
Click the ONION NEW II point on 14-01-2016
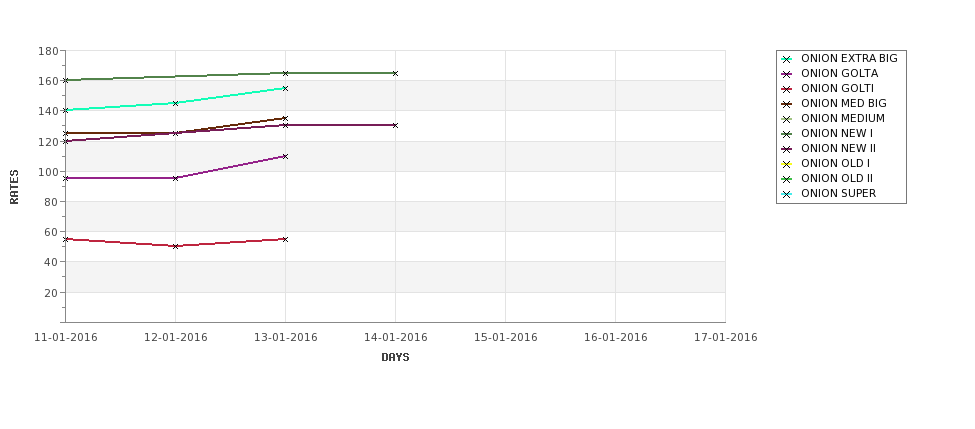coord(395,125)
